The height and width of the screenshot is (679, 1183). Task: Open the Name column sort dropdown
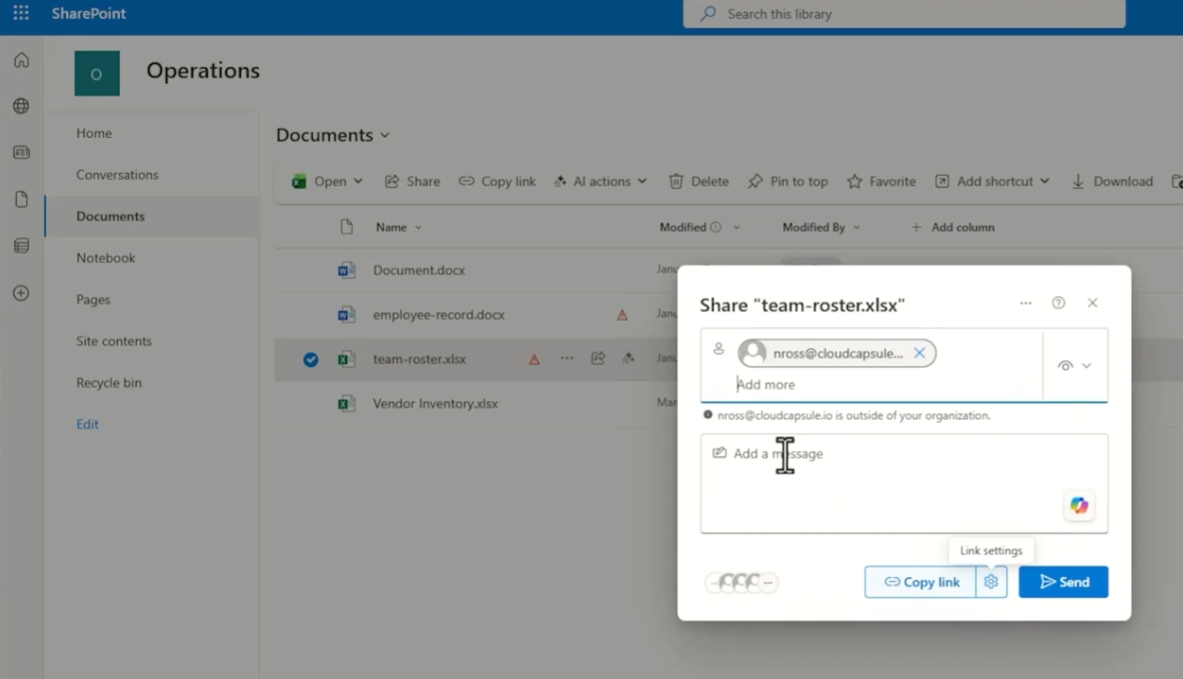tap(418, 228)
